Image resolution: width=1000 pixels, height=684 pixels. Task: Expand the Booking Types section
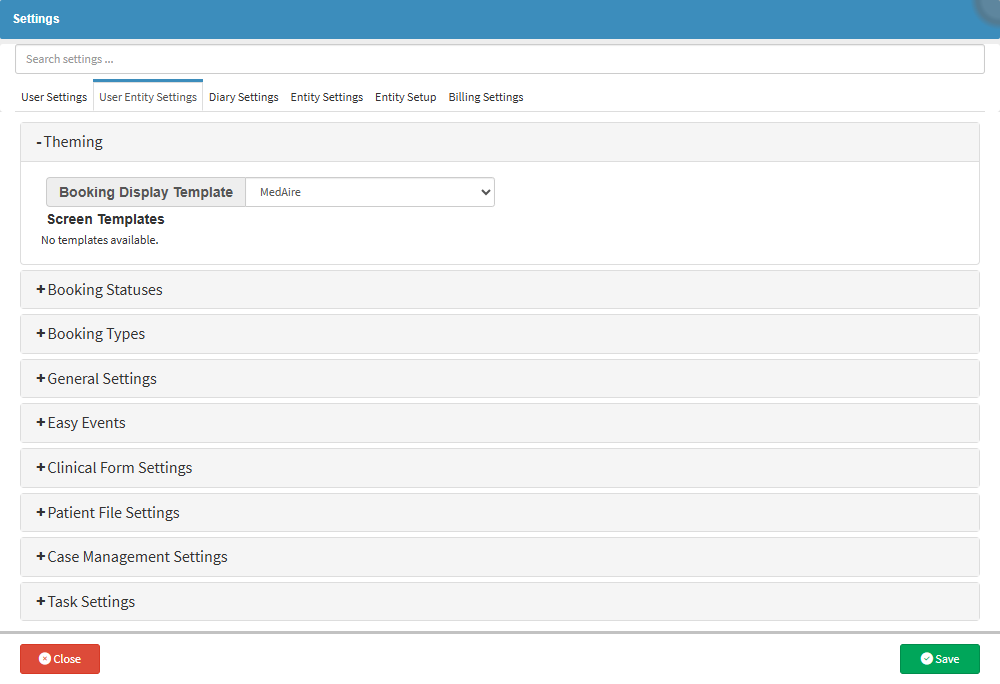(x=92, y=334)
